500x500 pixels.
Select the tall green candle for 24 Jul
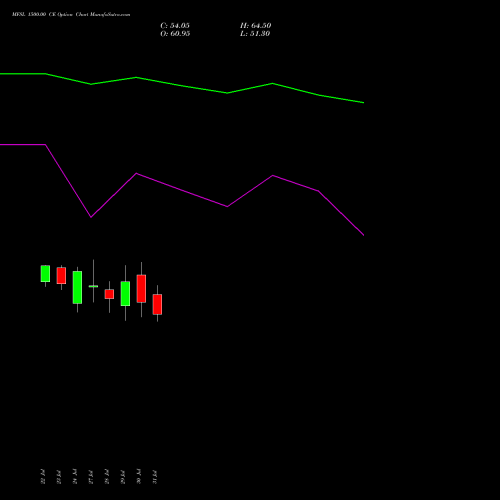pyautogui.click(x=77, y=287)
